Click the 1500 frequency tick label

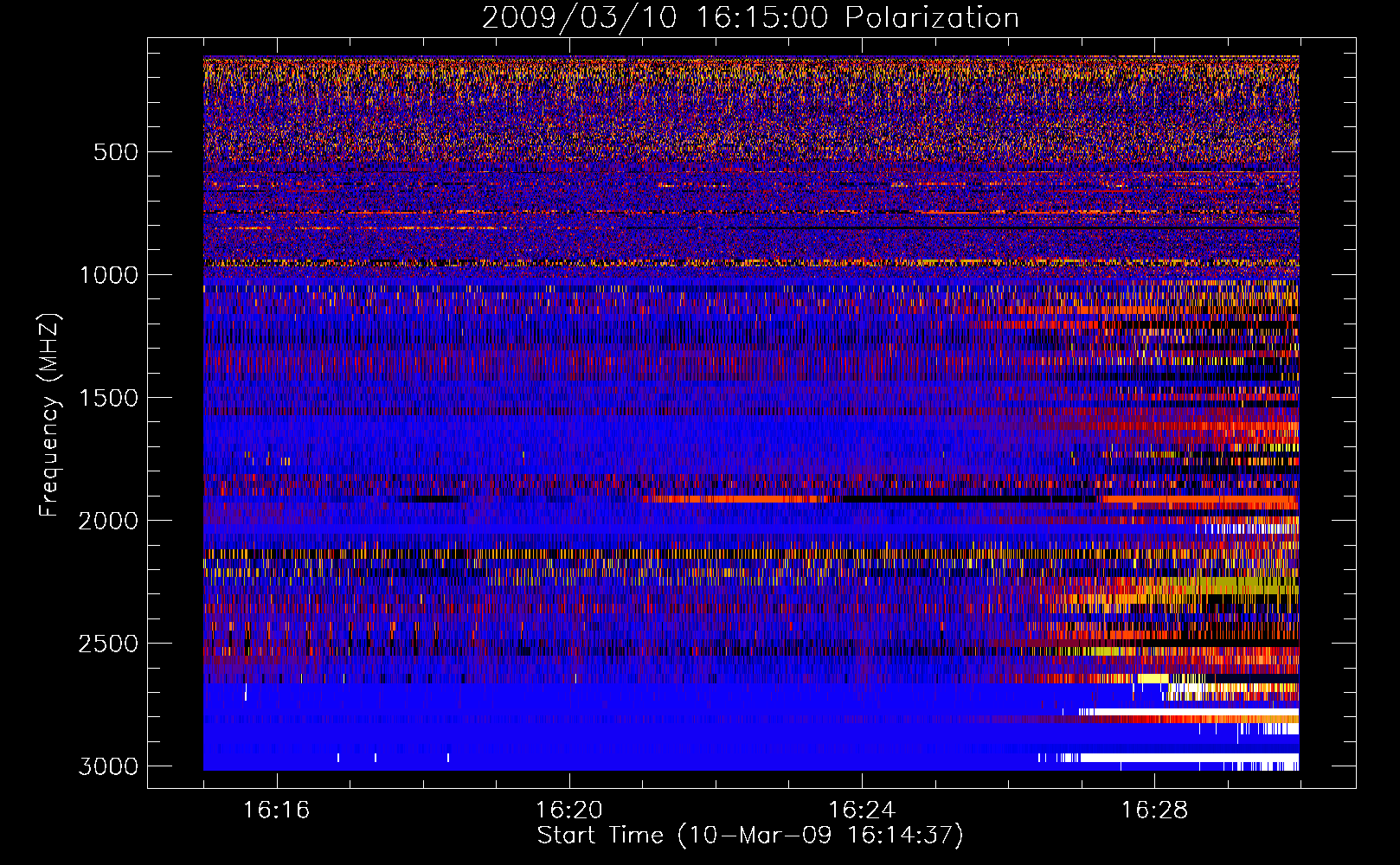point(108,398)
